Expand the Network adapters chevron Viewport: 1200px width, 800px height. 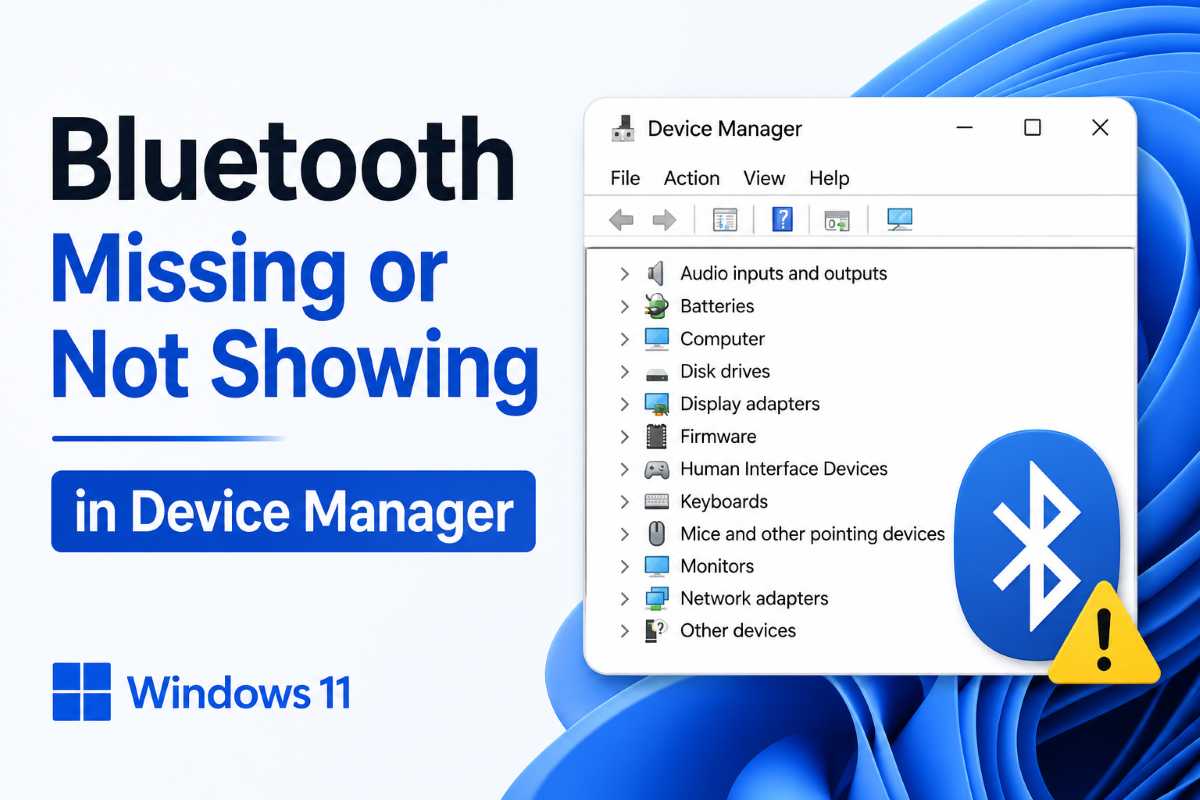coord(624,599)
